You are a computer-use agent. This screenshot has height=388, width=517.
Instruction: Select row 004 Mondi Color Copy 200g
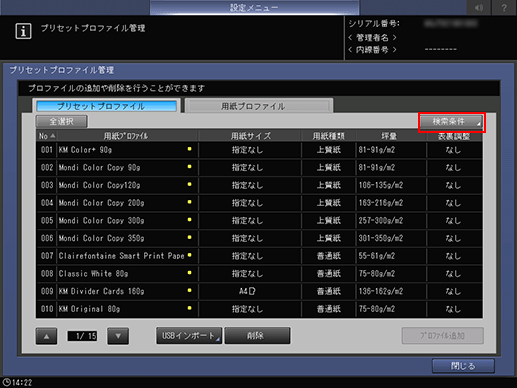pyautogui.click(x=259, y=203)
